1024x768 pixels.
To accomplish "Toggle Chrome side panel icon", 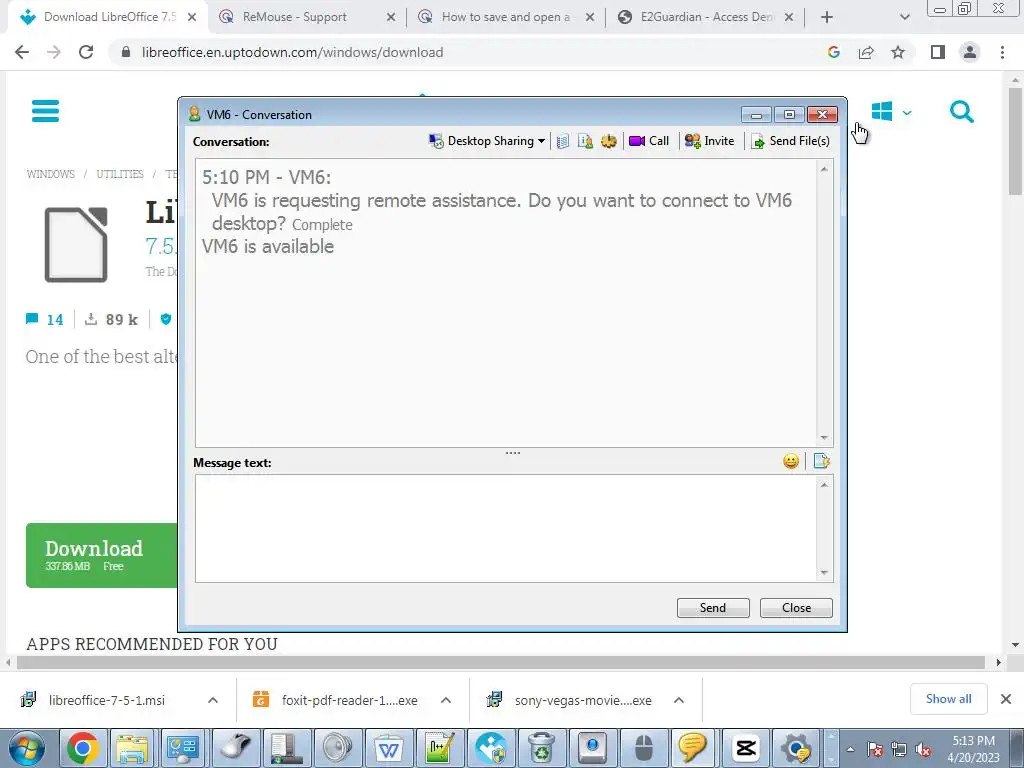I will [x=938, y=52].
